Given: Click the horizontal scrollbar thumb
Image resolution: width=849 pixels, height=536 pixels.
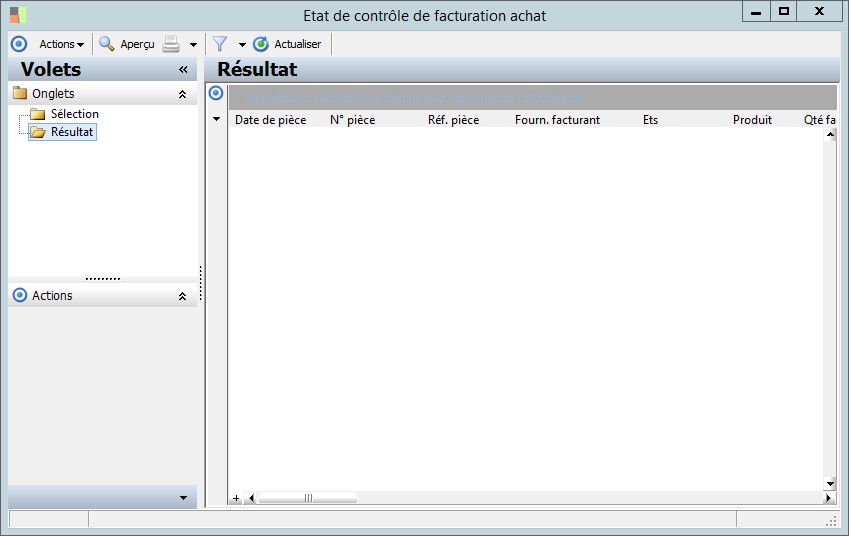Looking at the screenshot, I should point(308,498).
